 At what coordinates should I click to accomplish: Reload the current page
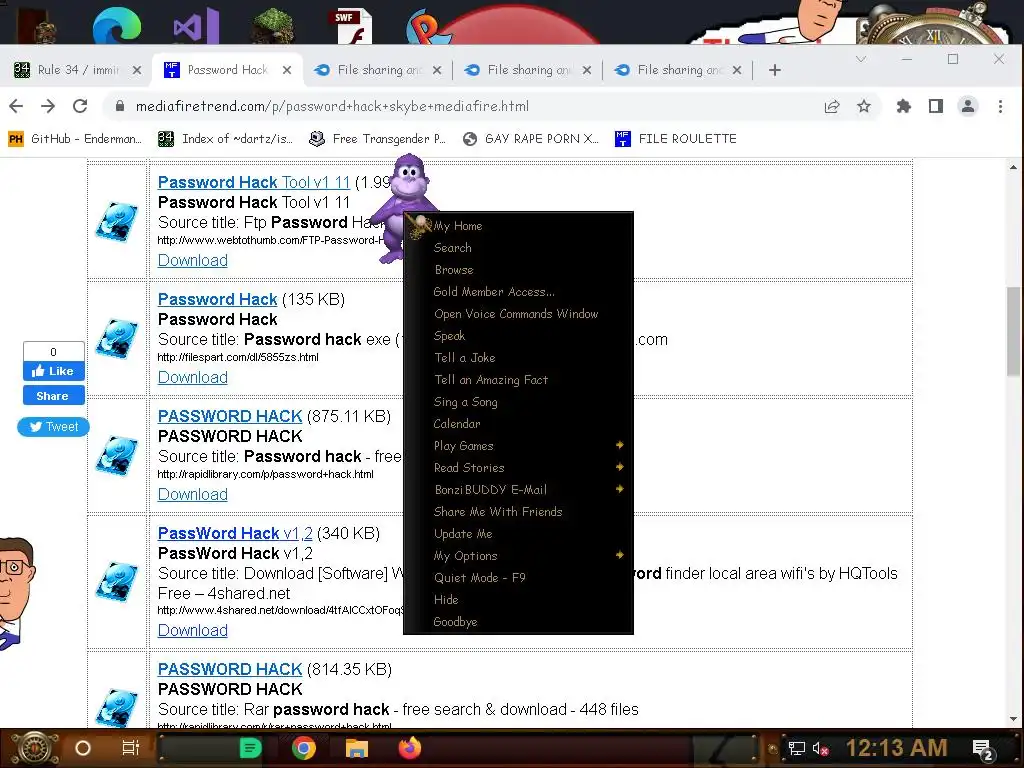click(80, 106)
